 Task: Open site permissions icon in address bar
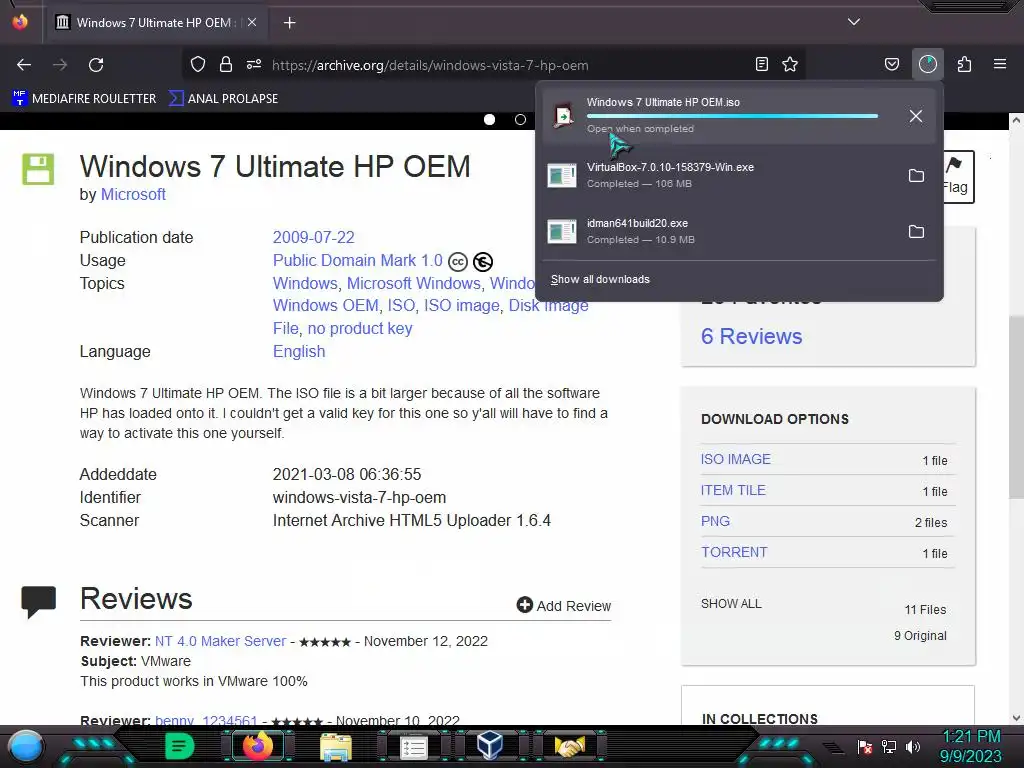click(253, 64)
